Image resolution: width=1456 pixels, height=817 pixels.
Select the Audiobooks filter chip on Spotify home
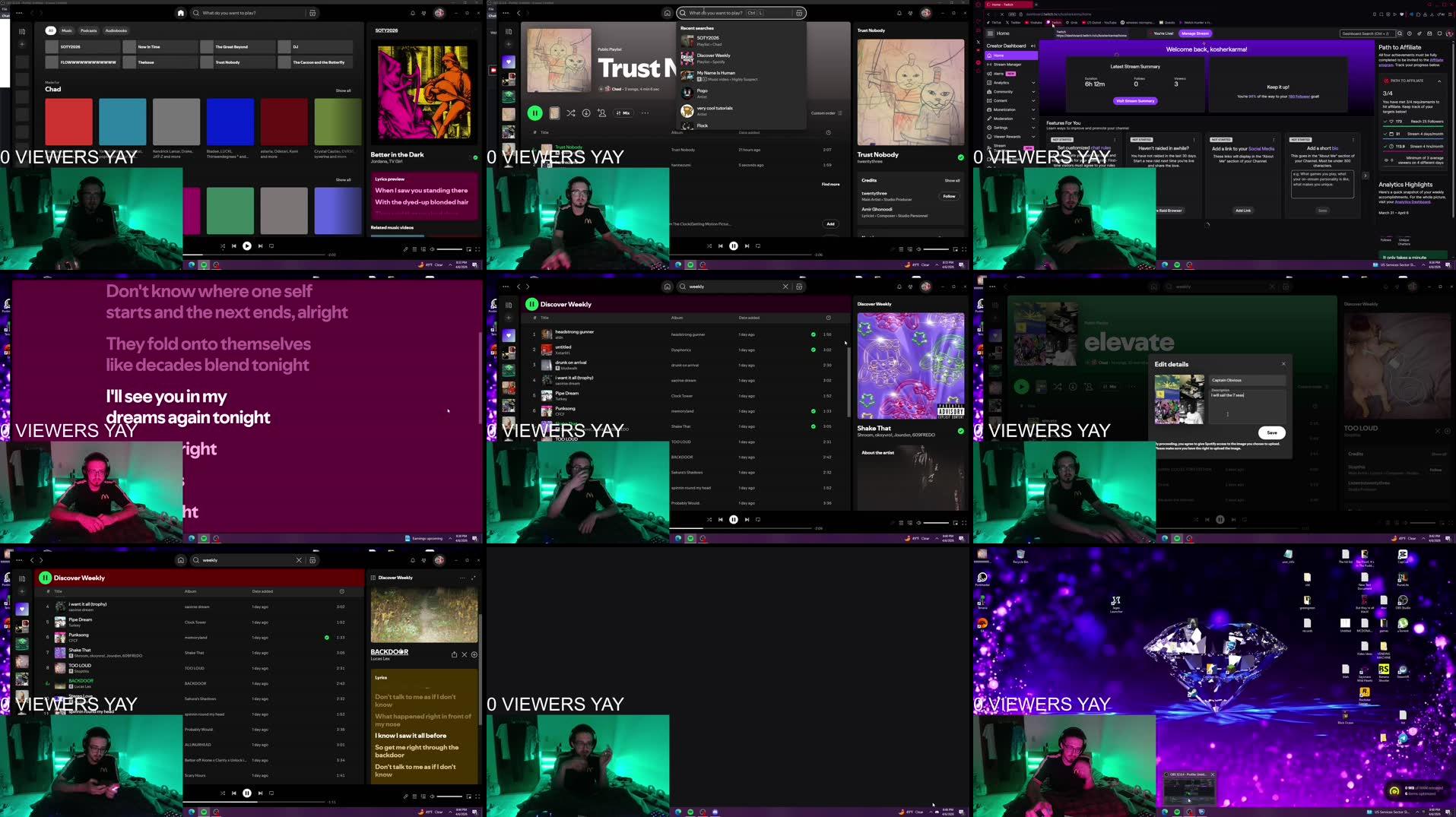click(x=116, y=30)
